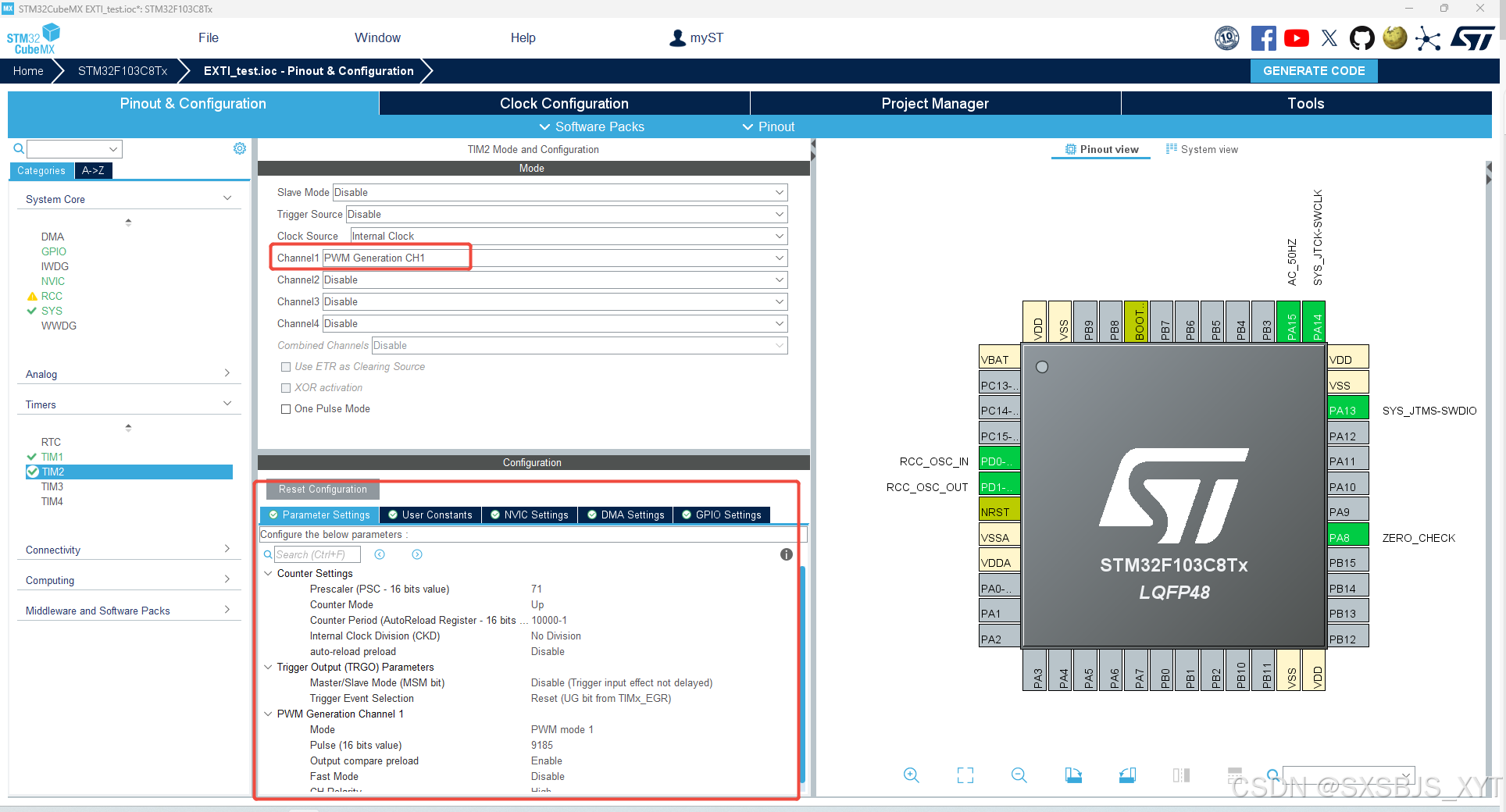Click Reset Configuration button
Viewport: 1506px width, 812px height.
tap(323, 489)
